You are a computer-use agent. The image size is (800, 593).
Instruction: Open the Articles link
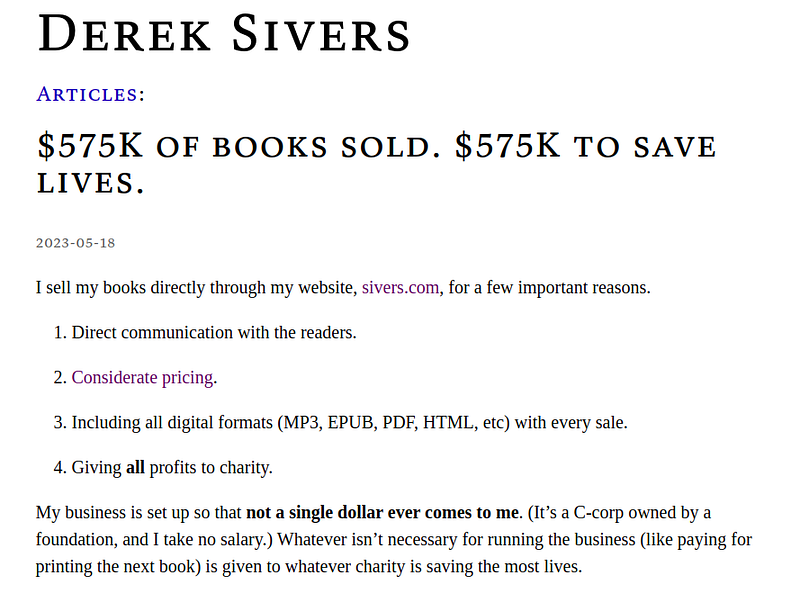pos(87,95)
